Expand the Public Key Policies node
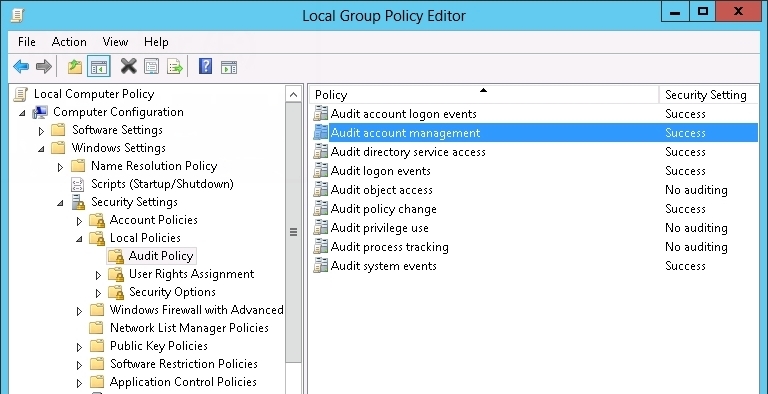 click(79, 347)
